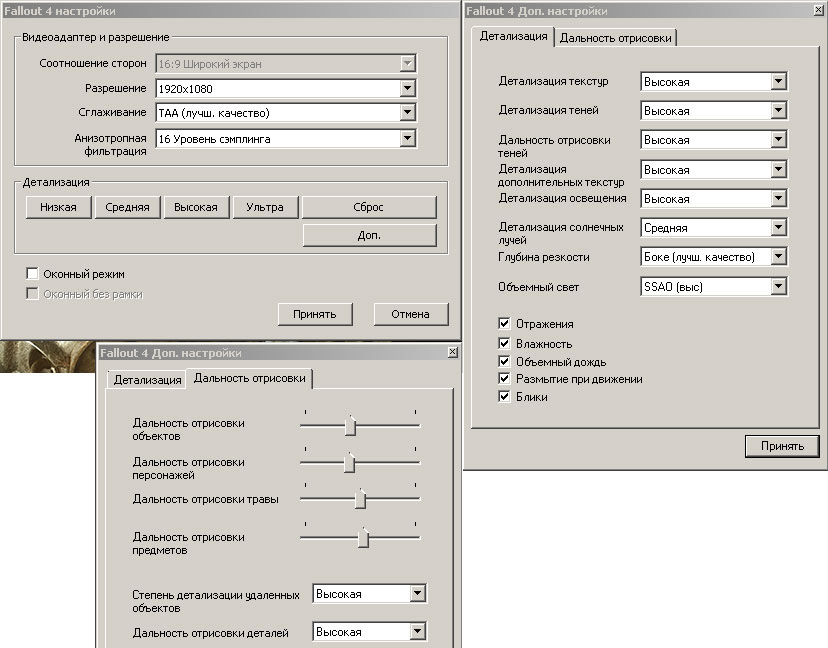Open the Сглаживание dropdown showing TAA
Image resolution: width=828 pixels, height=648 pixels.
click(x=286, y=112)
